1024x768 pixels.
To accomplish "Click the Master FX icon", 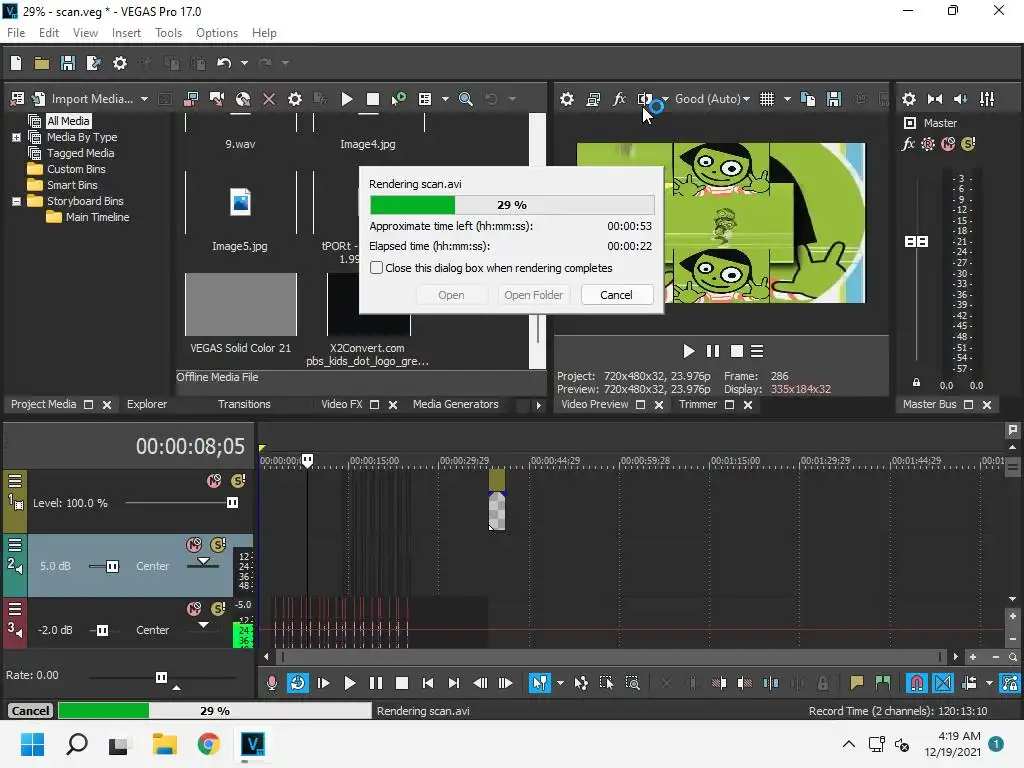I will tap(908, 144).
